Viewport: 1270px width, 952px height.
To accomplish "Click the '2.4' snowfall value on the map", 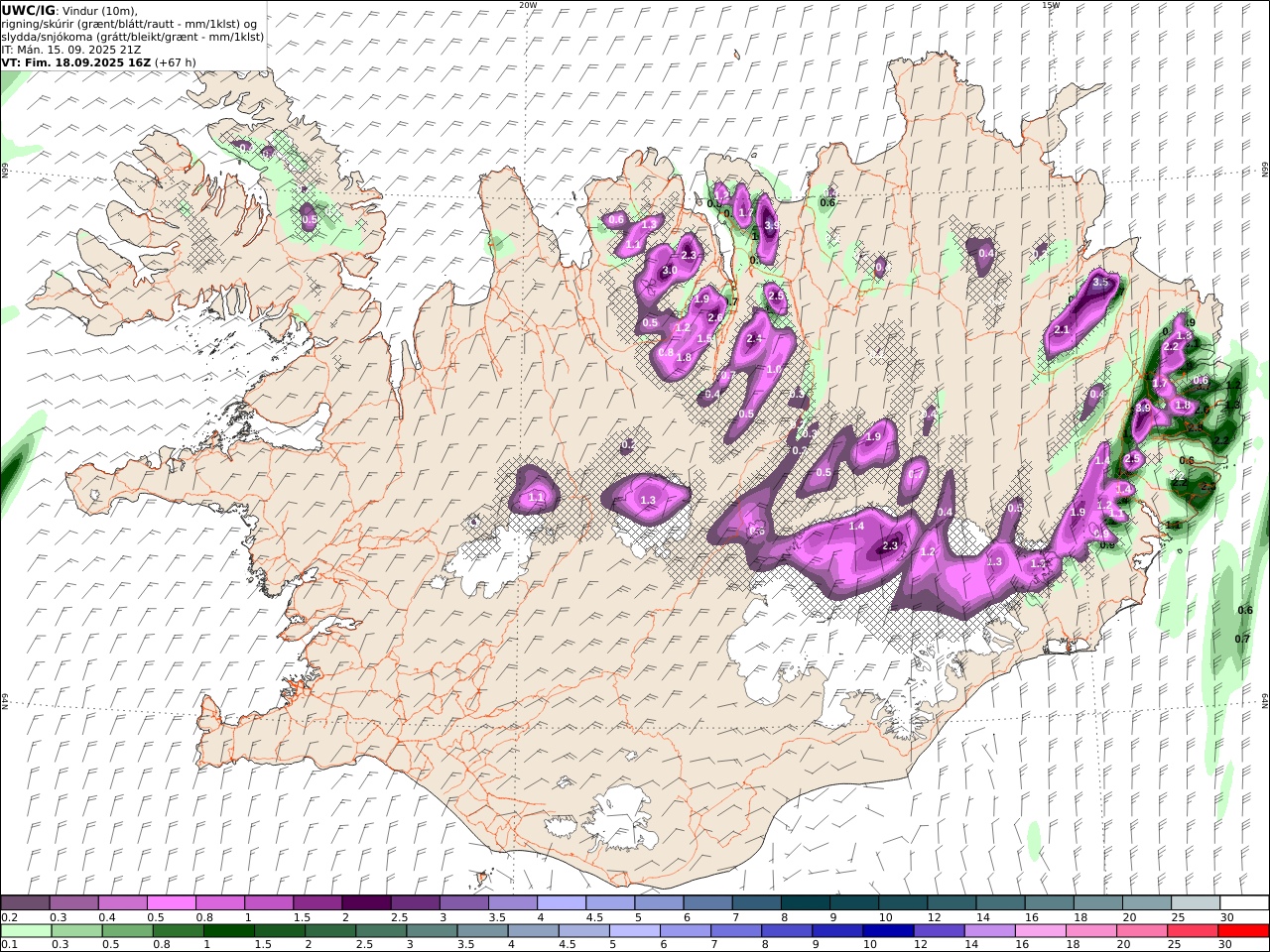I will coord(754,338).
